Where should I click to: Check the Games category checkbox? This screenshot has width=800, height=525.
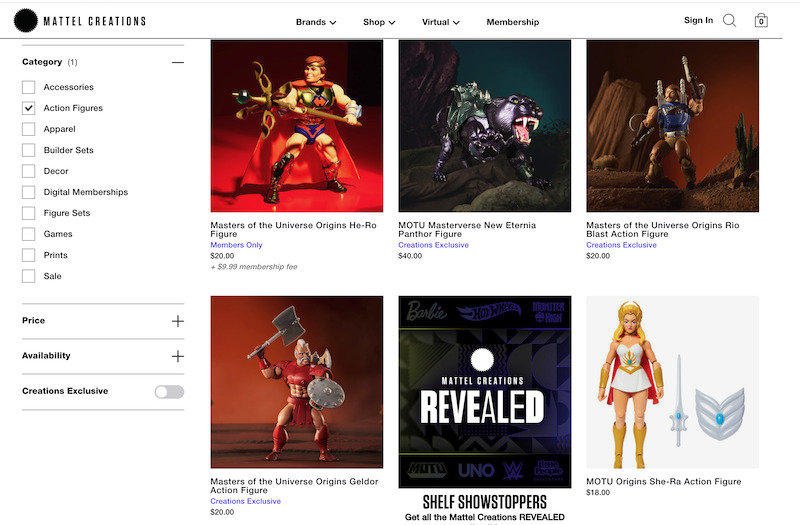(29, 234)
